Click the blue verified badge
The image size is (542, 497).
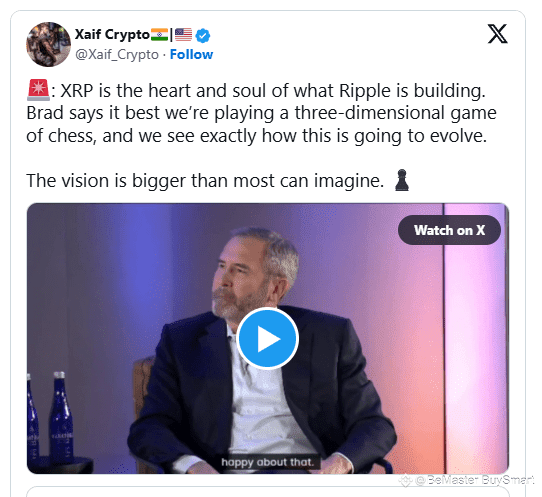click(203, 35)
